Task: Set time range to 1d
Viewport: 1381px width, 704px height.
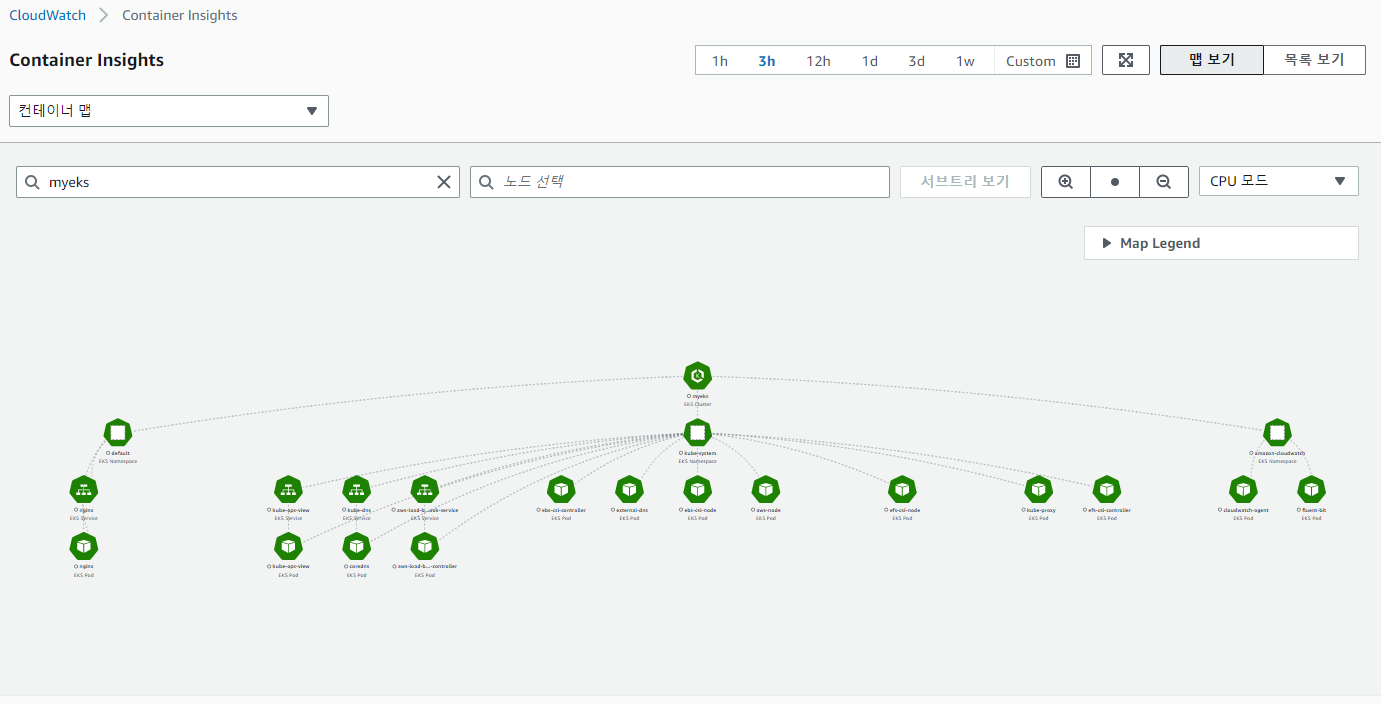Action: point(870,61)
